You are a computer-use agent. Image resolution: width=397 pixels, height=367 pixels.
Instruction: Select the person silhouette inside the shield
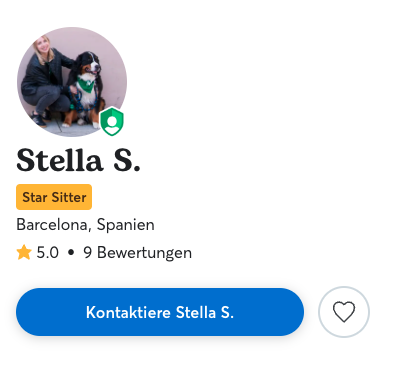112,123
